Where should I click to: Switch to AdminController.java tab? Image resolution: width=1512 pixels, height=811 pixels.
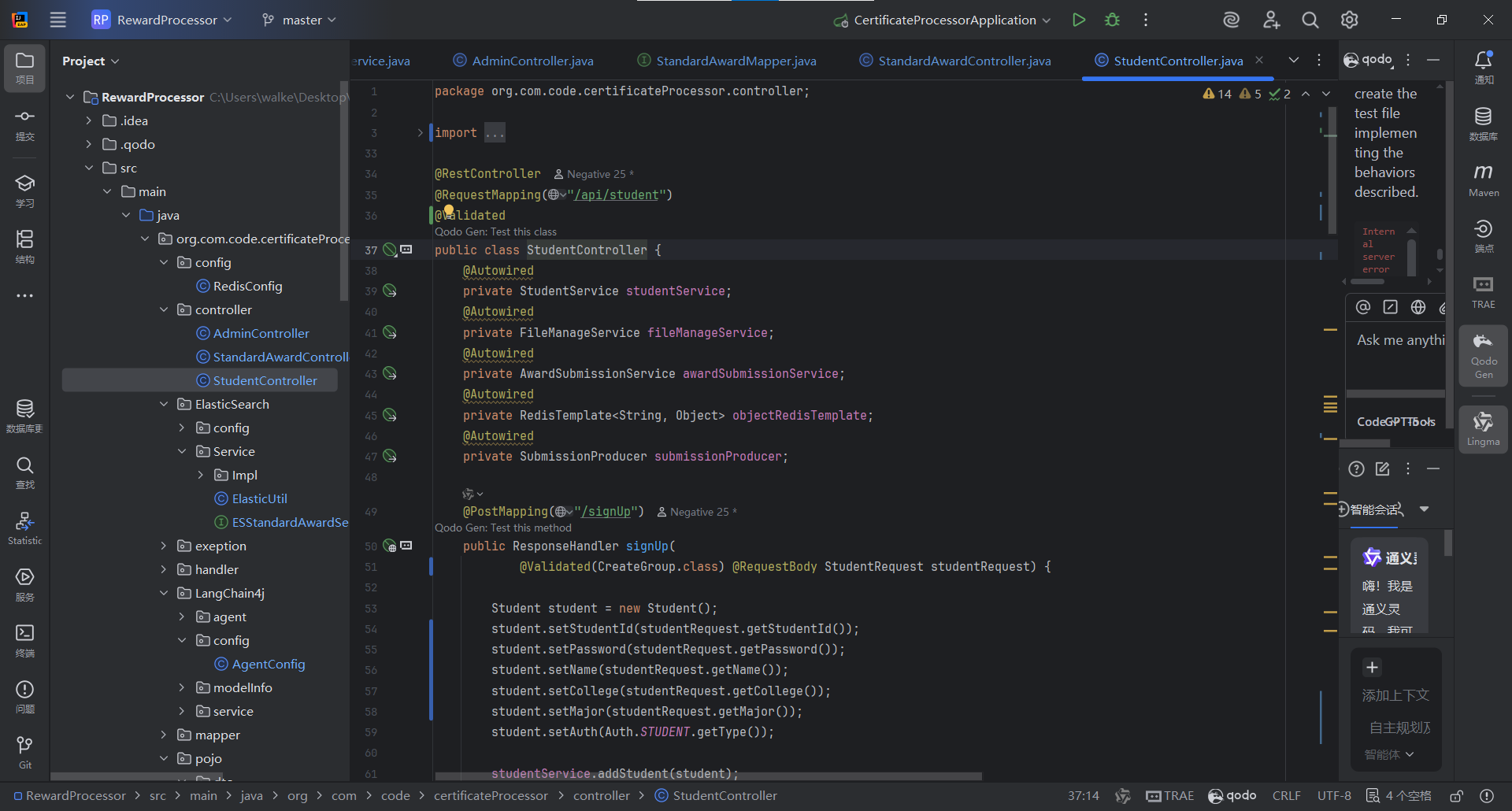pyautogui.click(x=524, y=61)
